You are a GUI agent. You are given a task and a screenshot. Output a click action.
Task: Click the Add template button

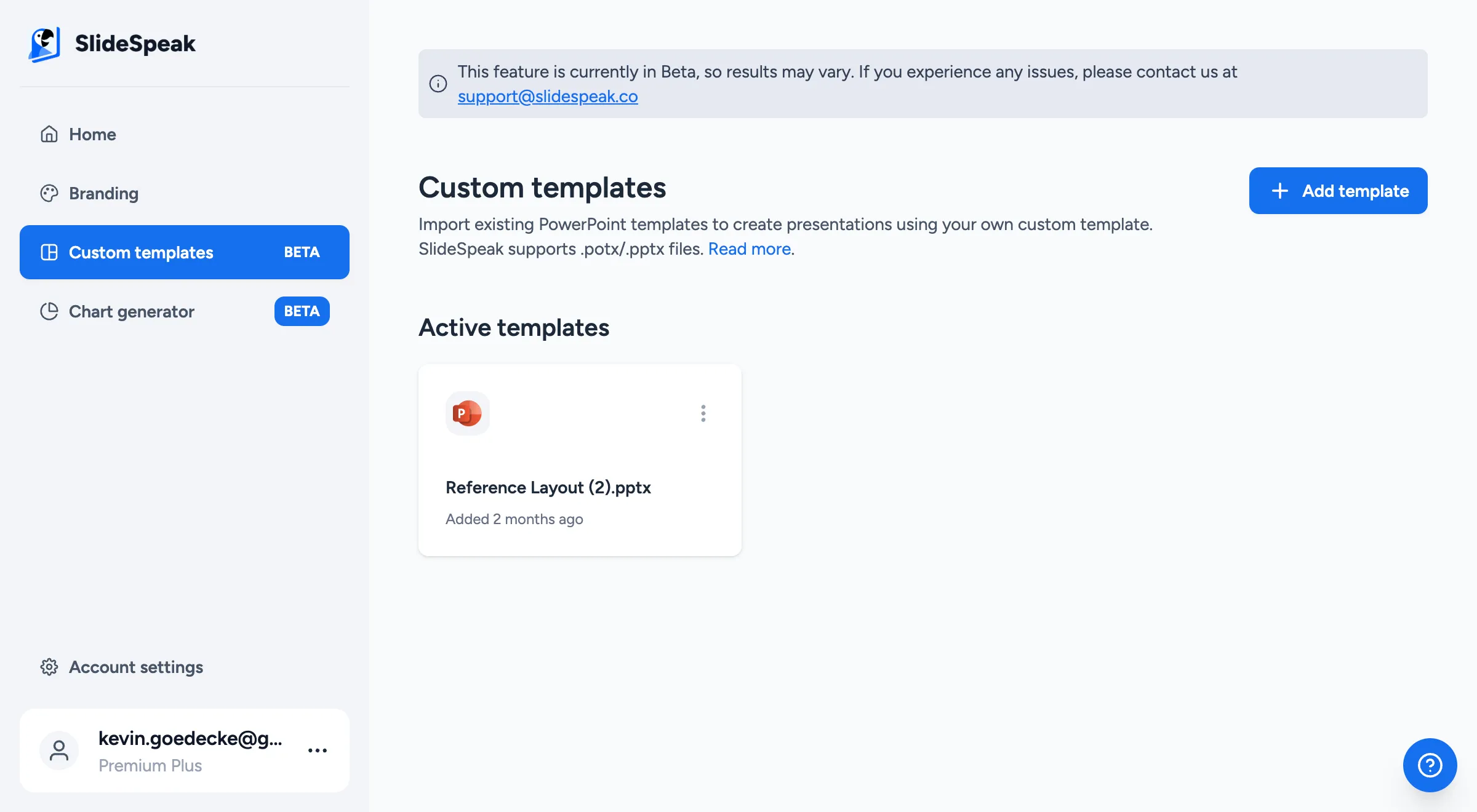pyautogui.click(x=1339, y=191)
